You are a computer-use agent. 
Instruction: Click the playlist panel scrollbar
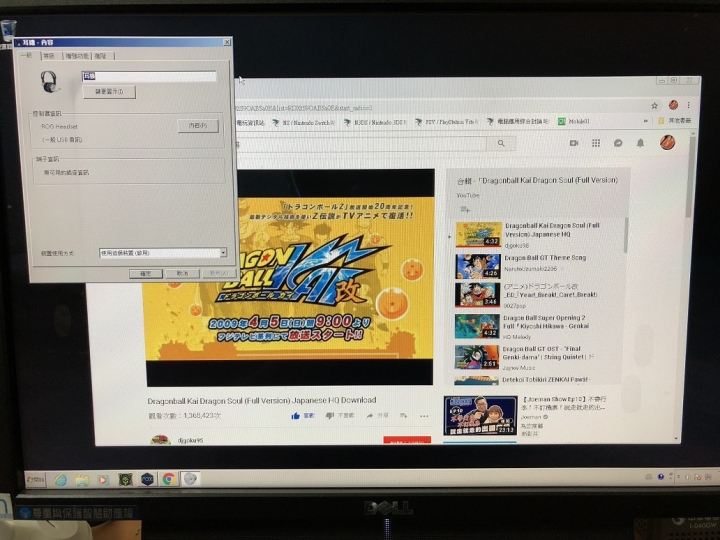[625, 235]
